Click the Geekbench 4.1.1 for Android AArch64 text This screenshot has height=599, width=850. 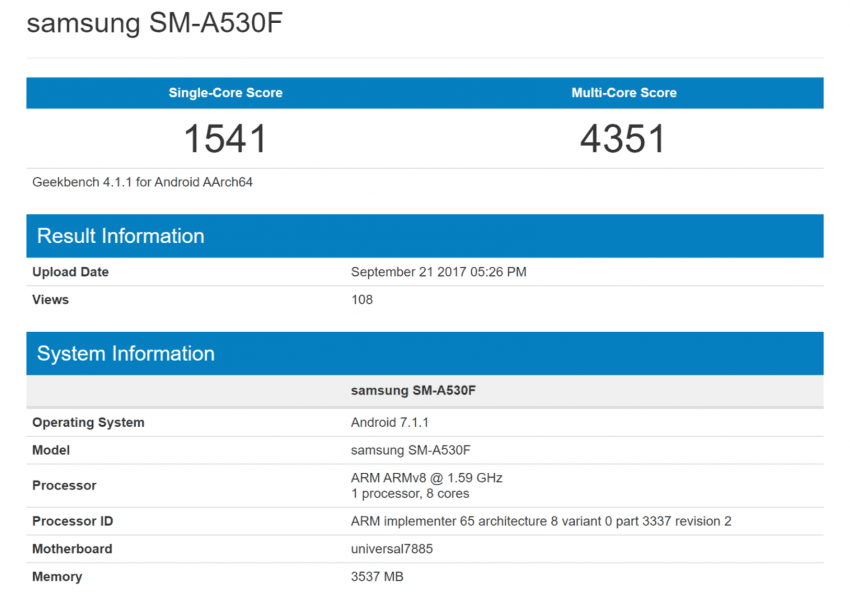pos(143,182)
